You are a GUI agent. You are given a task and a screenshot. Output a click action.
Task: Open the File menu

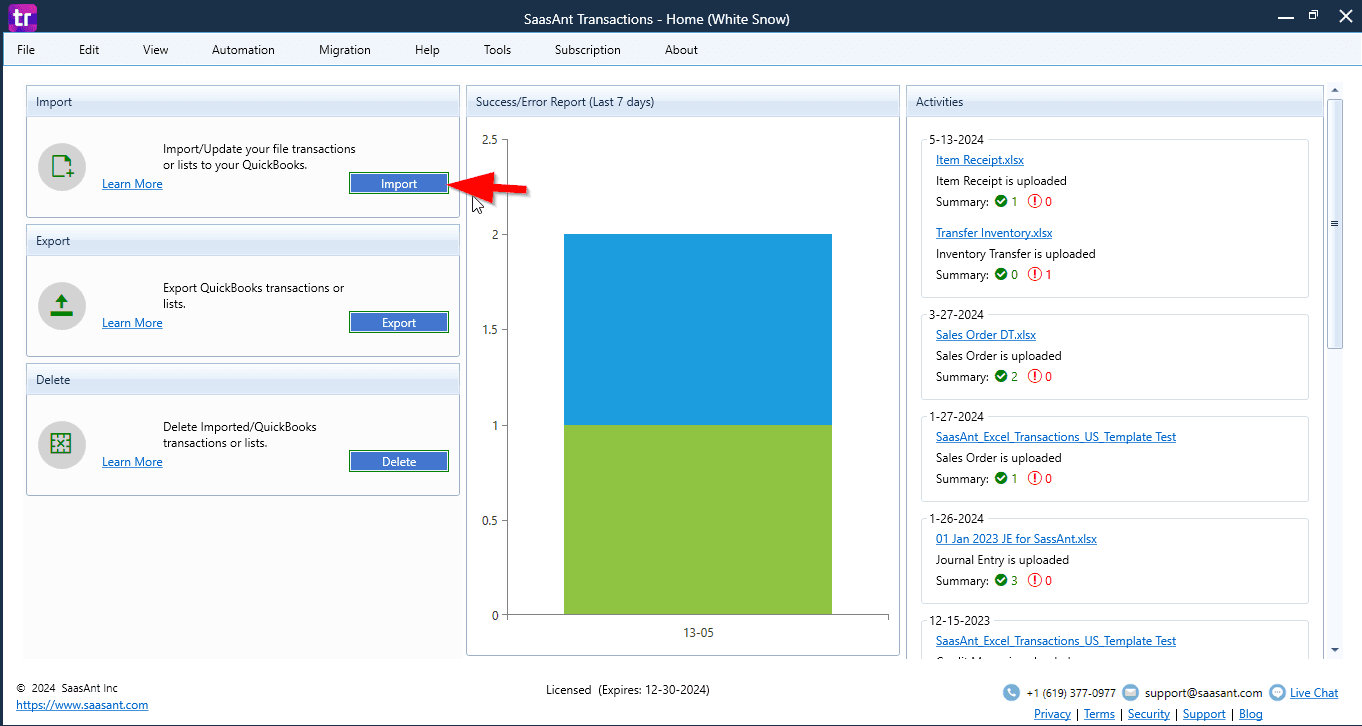coord(26,50)
